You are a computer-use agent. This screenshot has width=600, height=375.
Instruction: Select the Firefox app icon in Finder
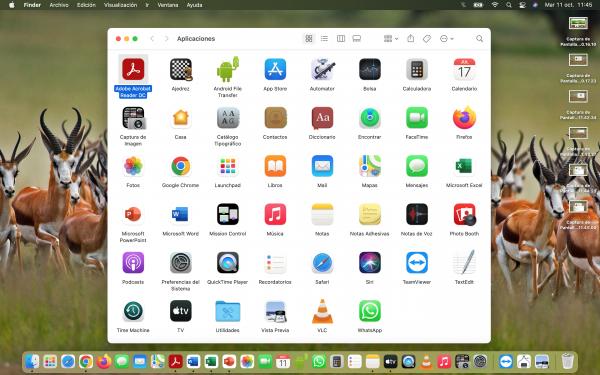[x=464, y=118]
